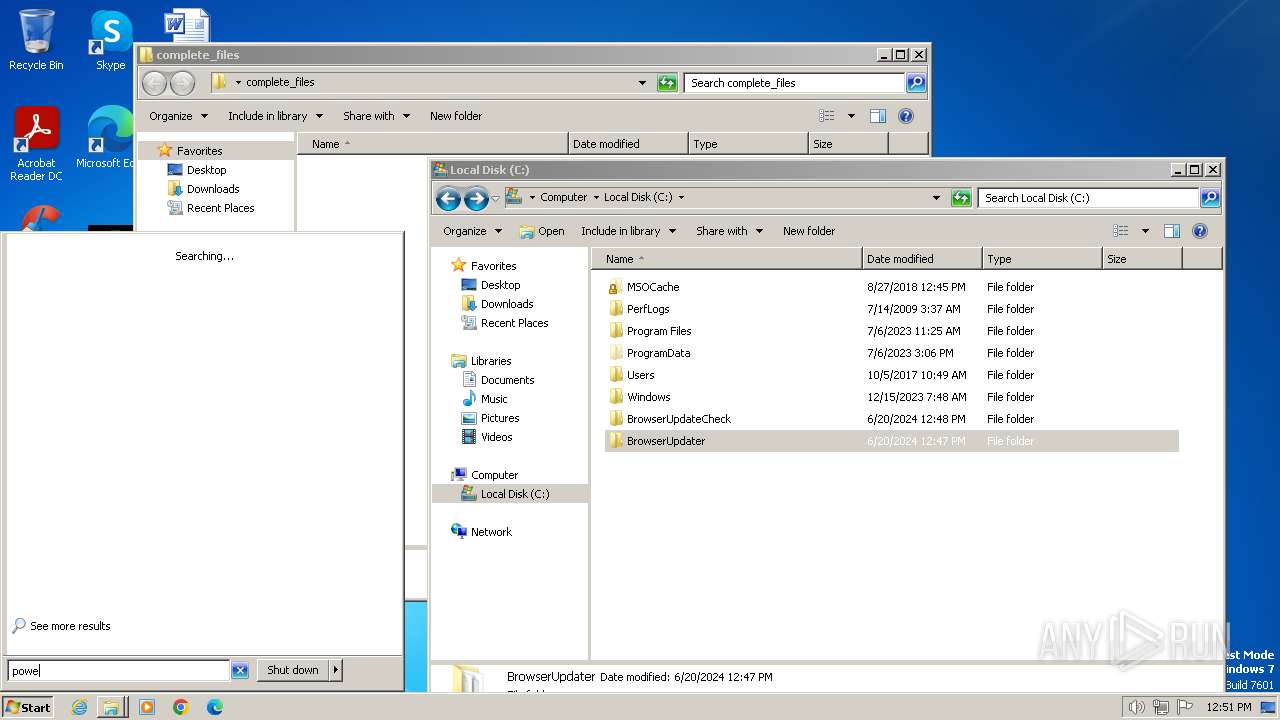Click the Start button
The image size is (1280, 720).
click(27, 707)
